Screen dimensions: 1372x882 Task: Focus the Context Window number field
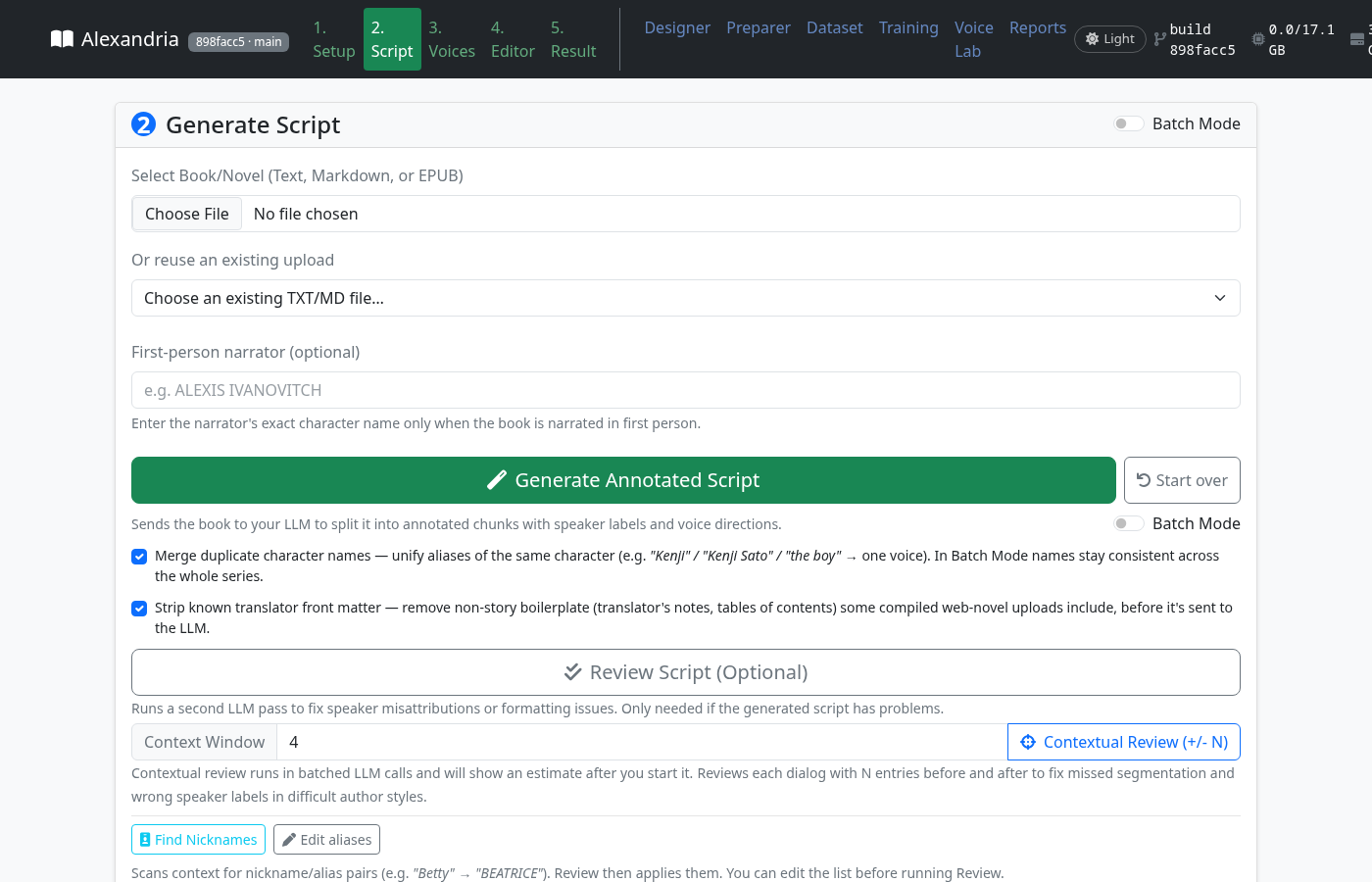[x=642, y=742]
